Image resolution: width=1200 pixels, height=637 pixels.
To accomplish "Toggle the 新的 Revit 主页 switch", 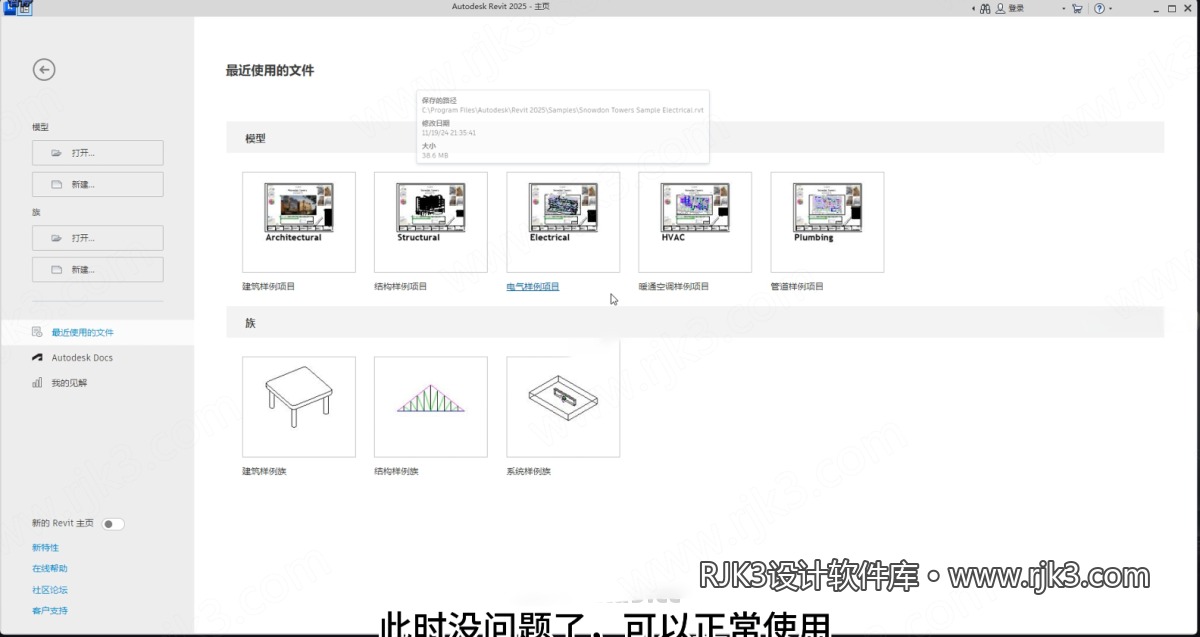I will tap(113, 524).
